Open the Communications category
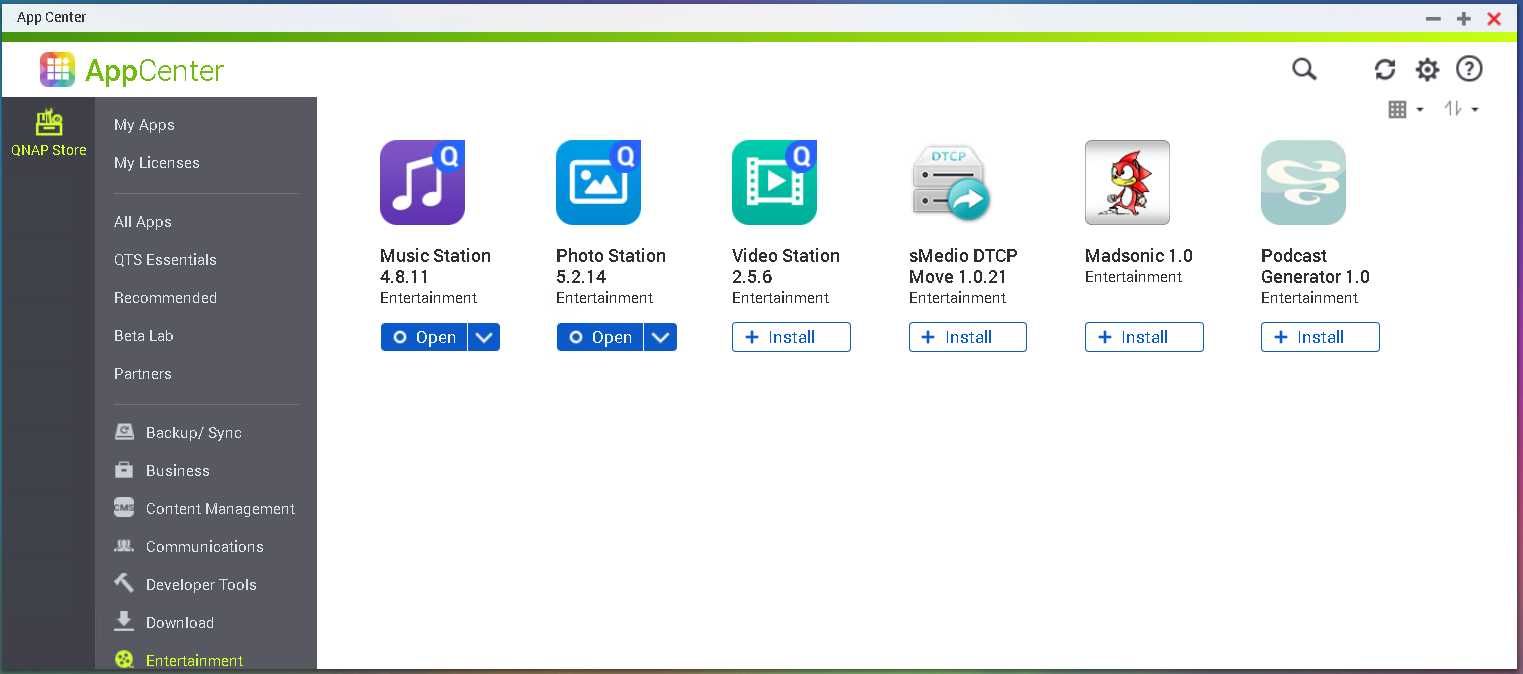The width and height of the screenshot is (1523, 674). (206, 546)
